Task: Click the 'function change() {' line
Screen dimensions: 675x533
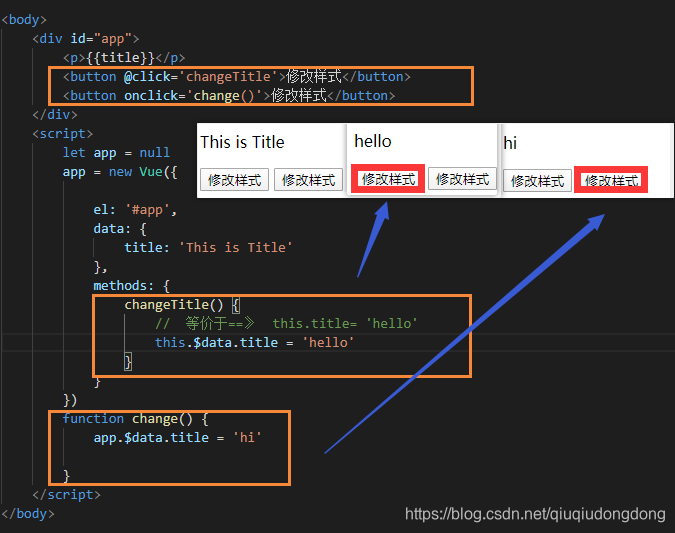Action: pos(136,418)
